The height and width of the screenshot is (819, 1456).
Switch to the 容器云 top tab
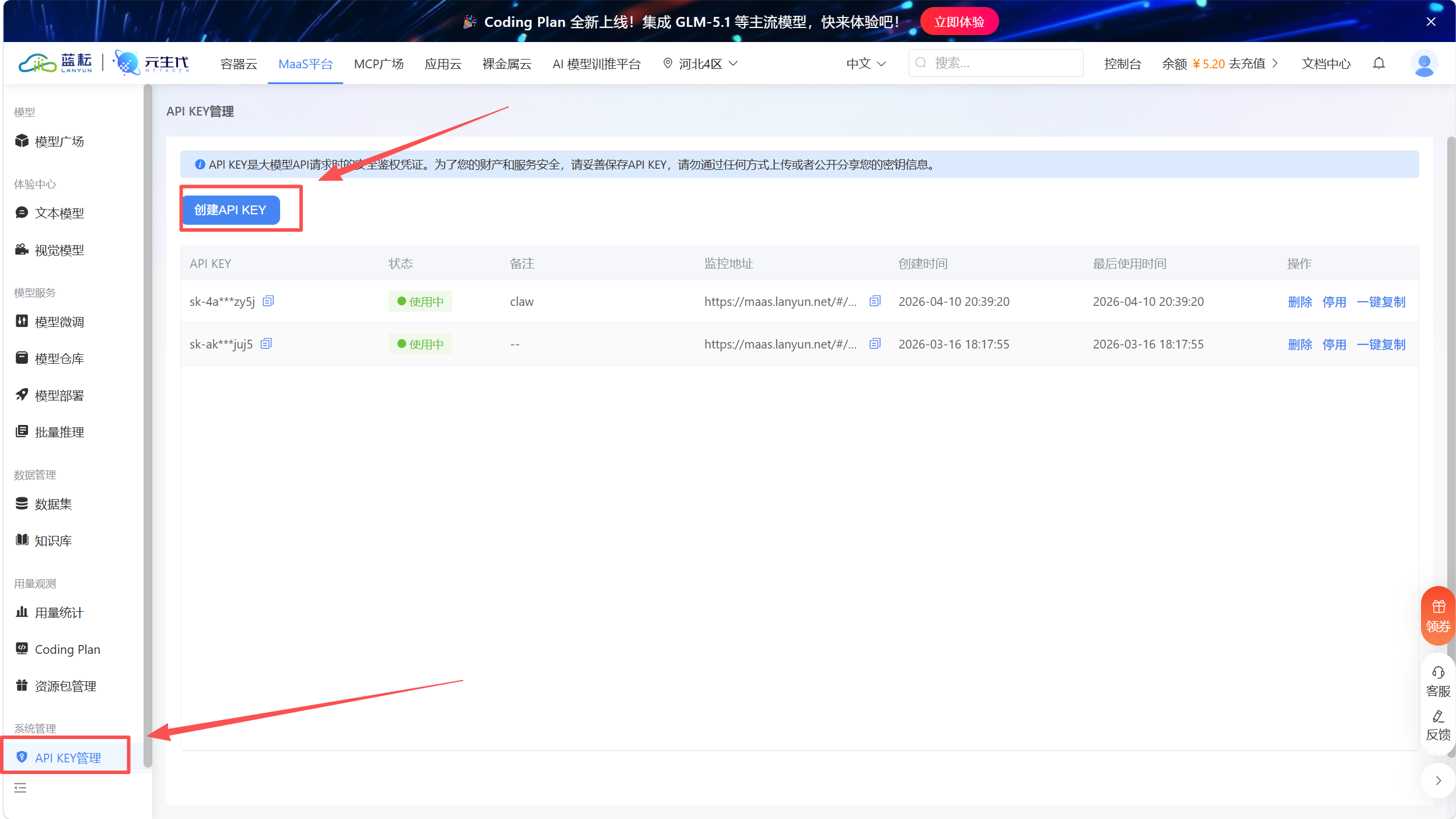tap(239, 64)
